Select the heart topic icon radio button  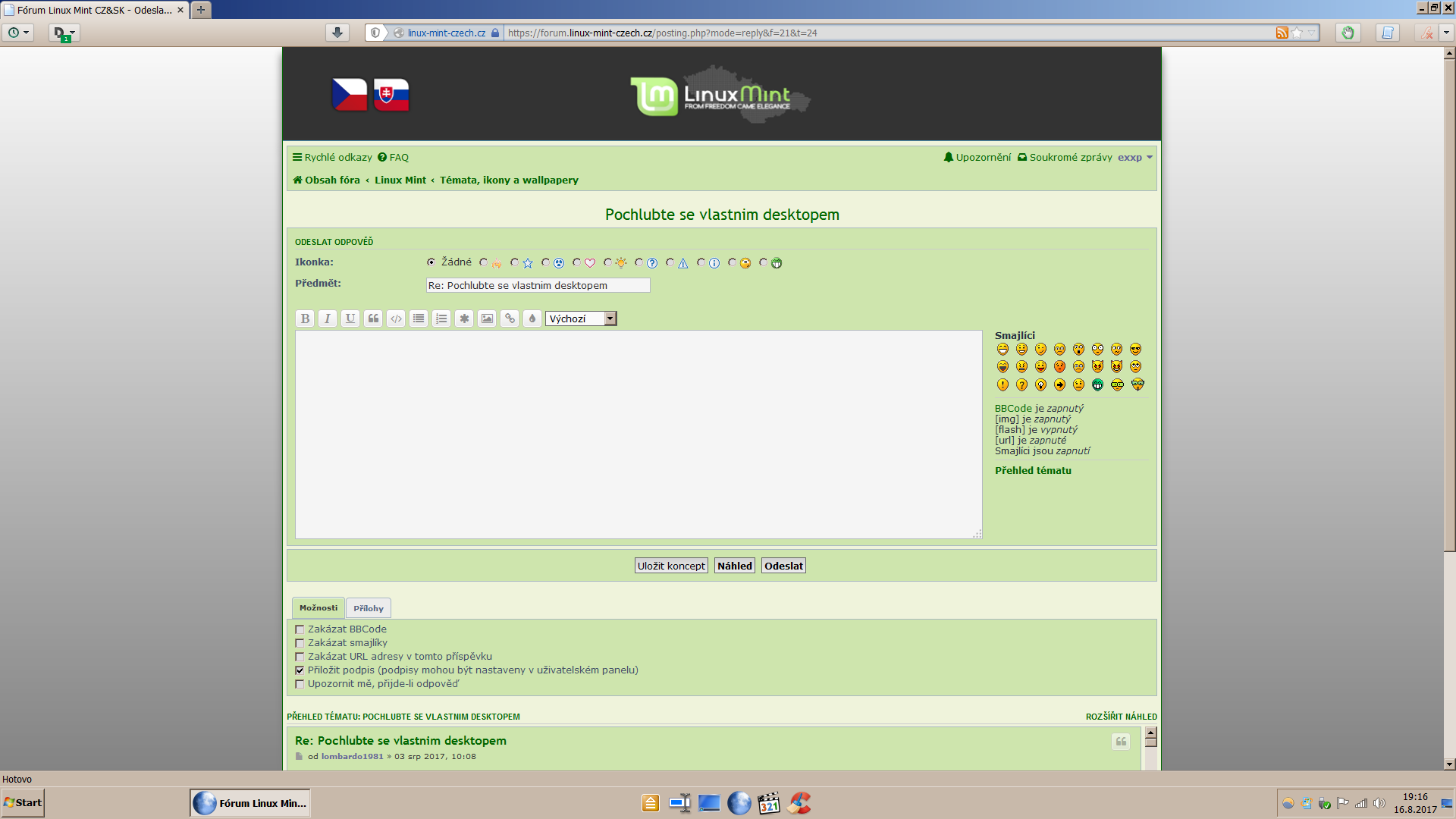click(x=577, y=262)
